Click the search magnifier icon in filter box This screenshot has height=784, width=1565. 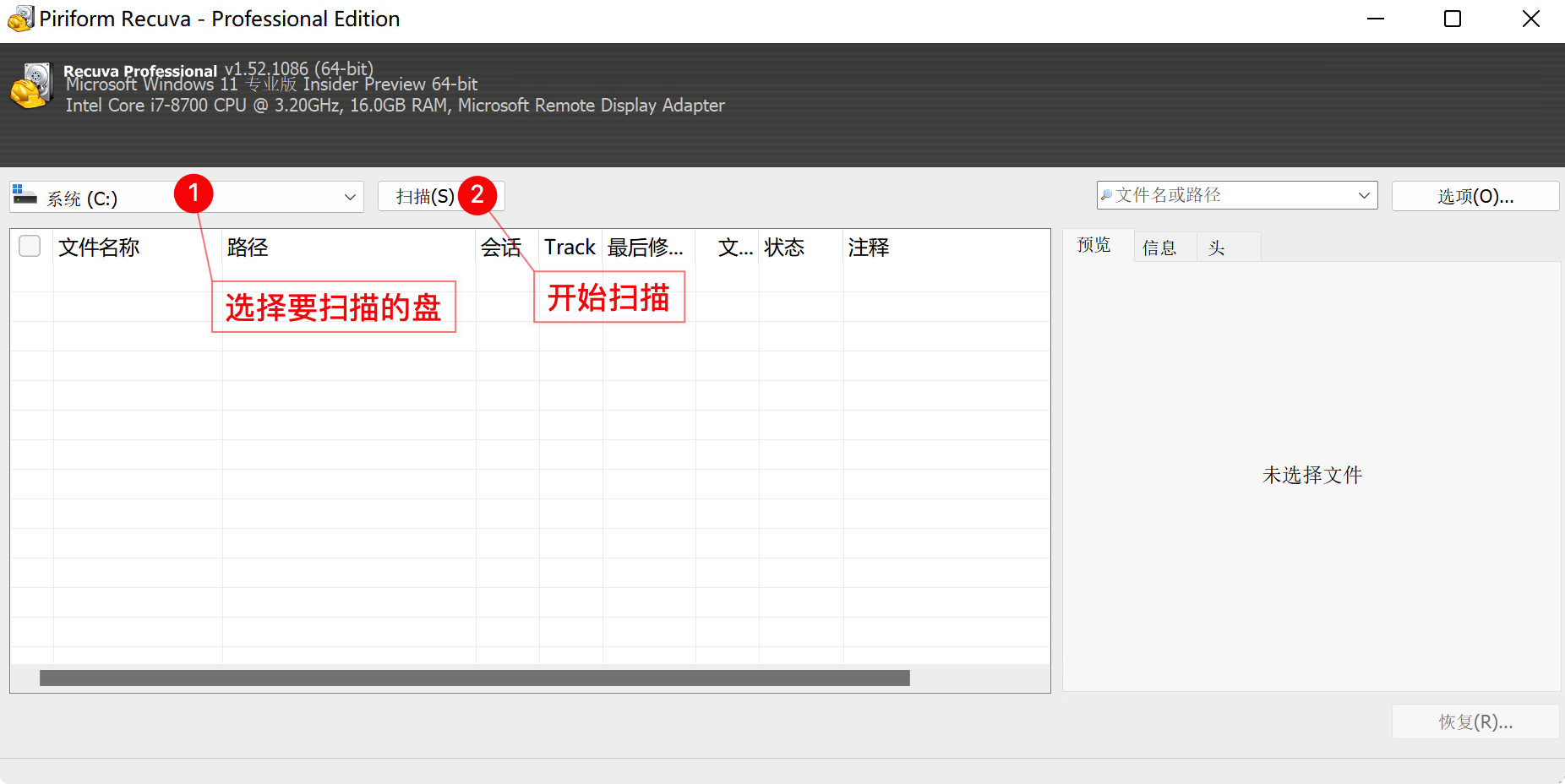[1106, 195]
